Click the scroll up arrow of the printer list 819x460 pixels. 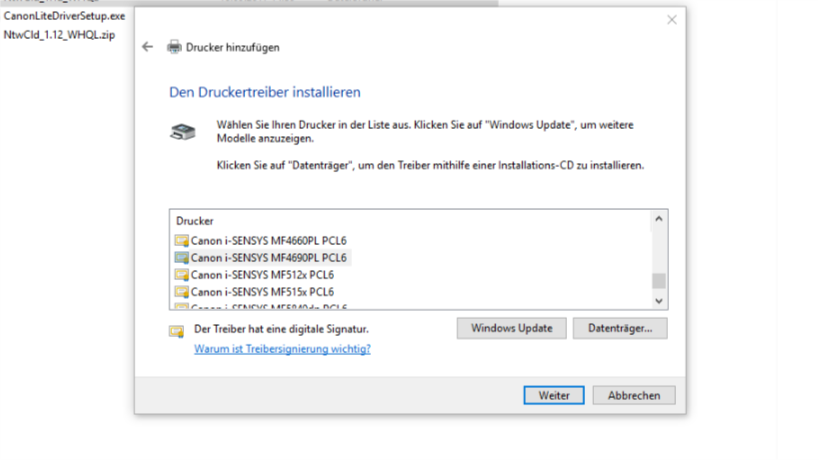[659, 219]
